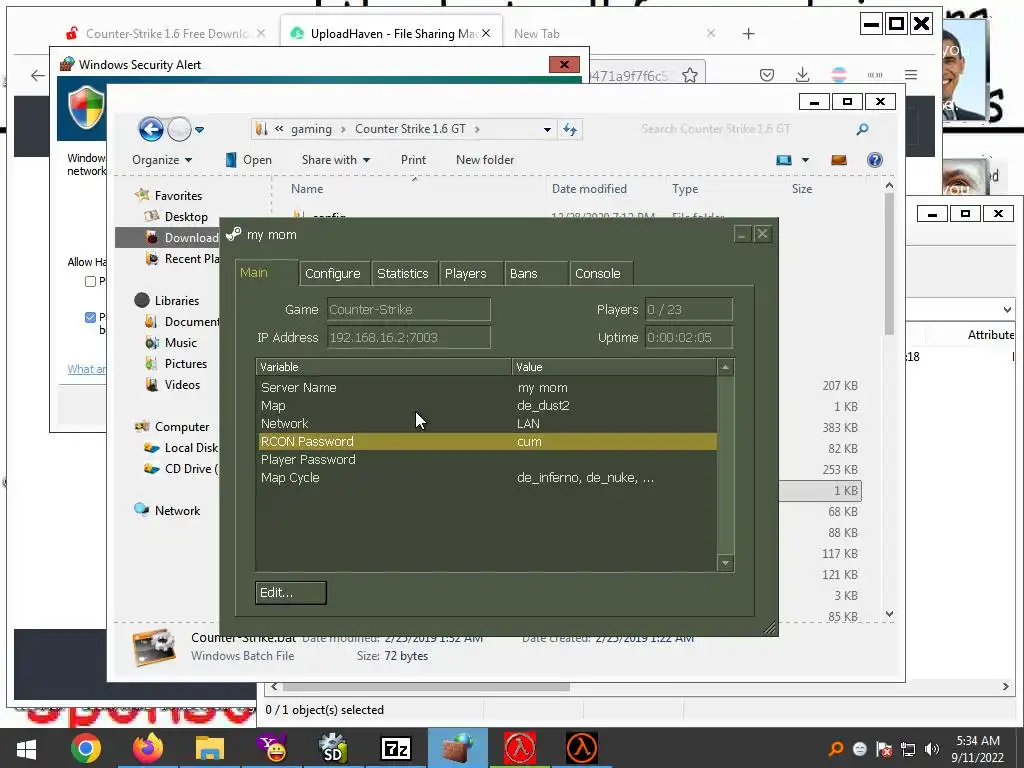Switch to UploadHaven Firefox tab

point(393,33)
